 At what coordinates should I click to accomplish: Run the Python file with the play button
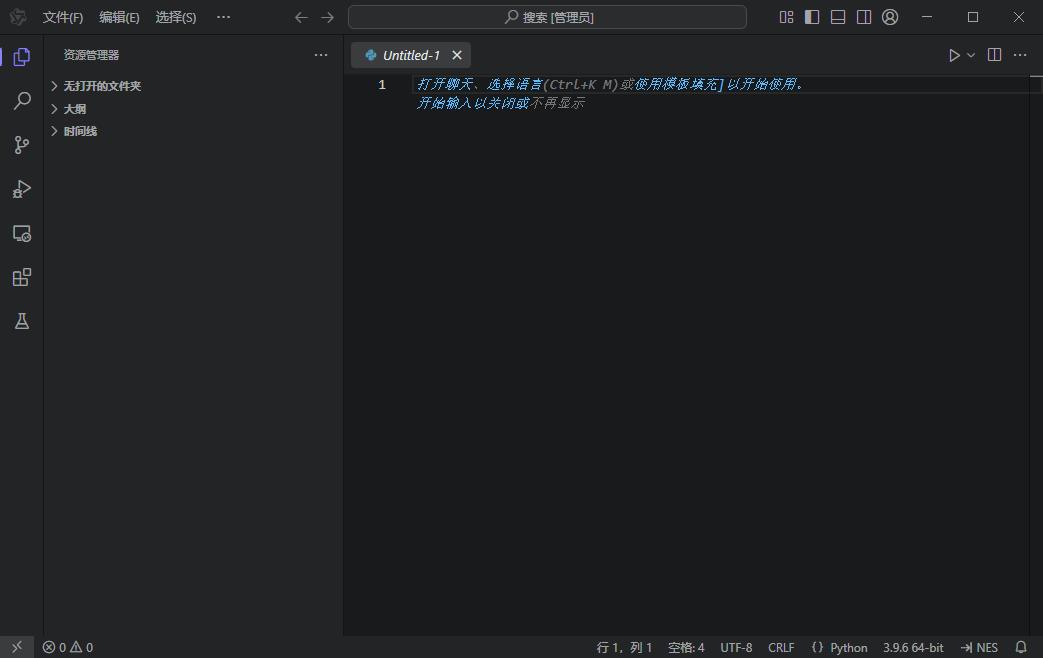pyautogui.click(x=953, y=55)
